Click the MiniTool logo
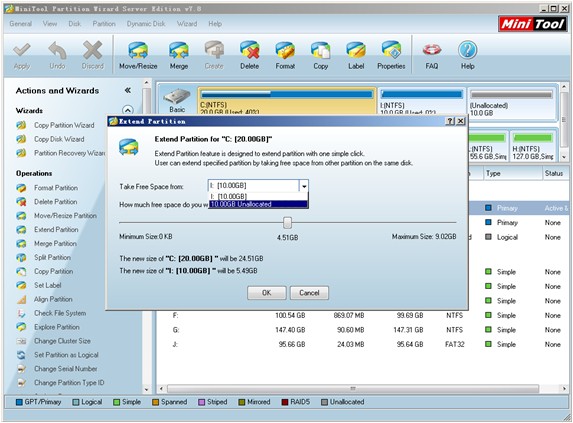Image resolution: width=573 pixels, height=423 pixels. point(532,24)
